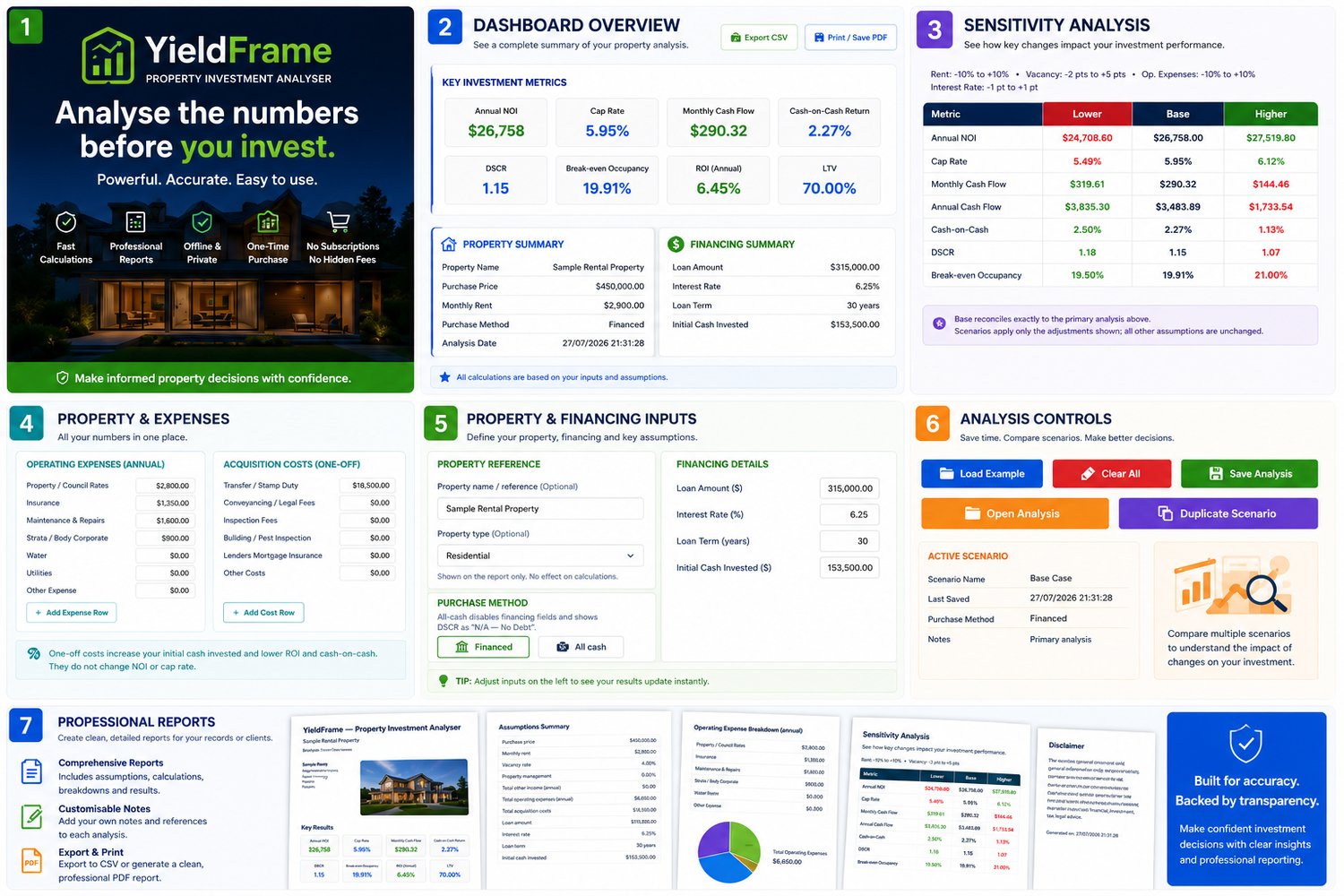Click the Annual NOI value $26,758 card

[x=496, y=122]
